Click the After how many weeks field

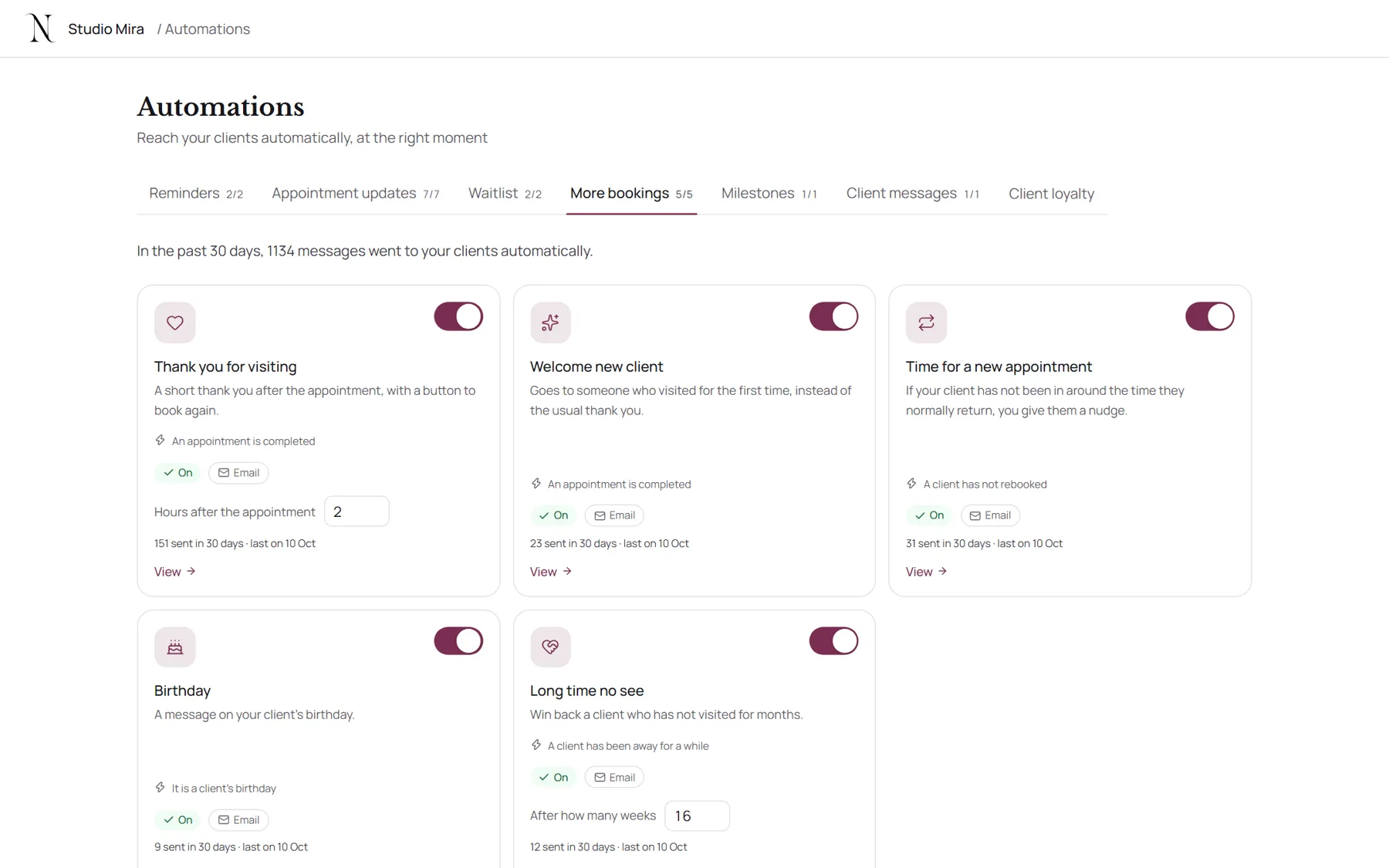tap(697, 816)
